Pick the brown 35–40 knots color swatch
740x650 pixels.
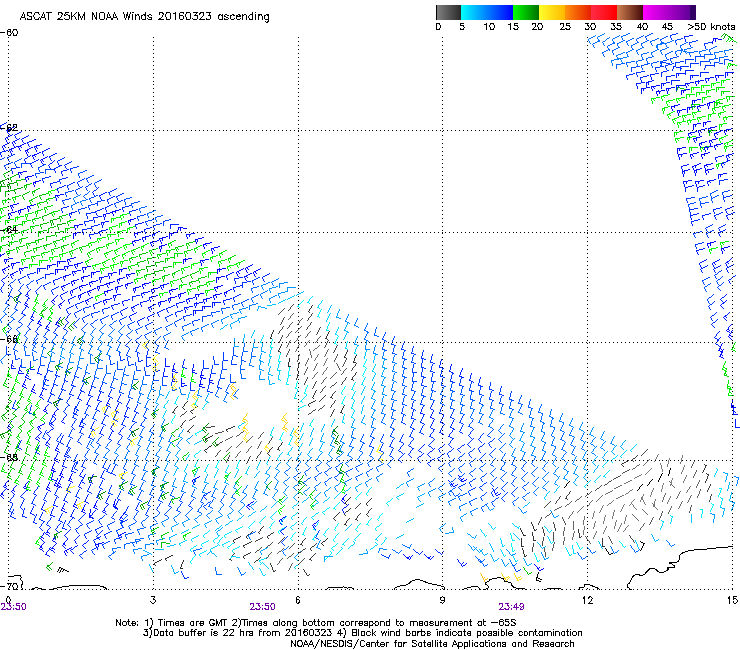click(x=630, y=12)
